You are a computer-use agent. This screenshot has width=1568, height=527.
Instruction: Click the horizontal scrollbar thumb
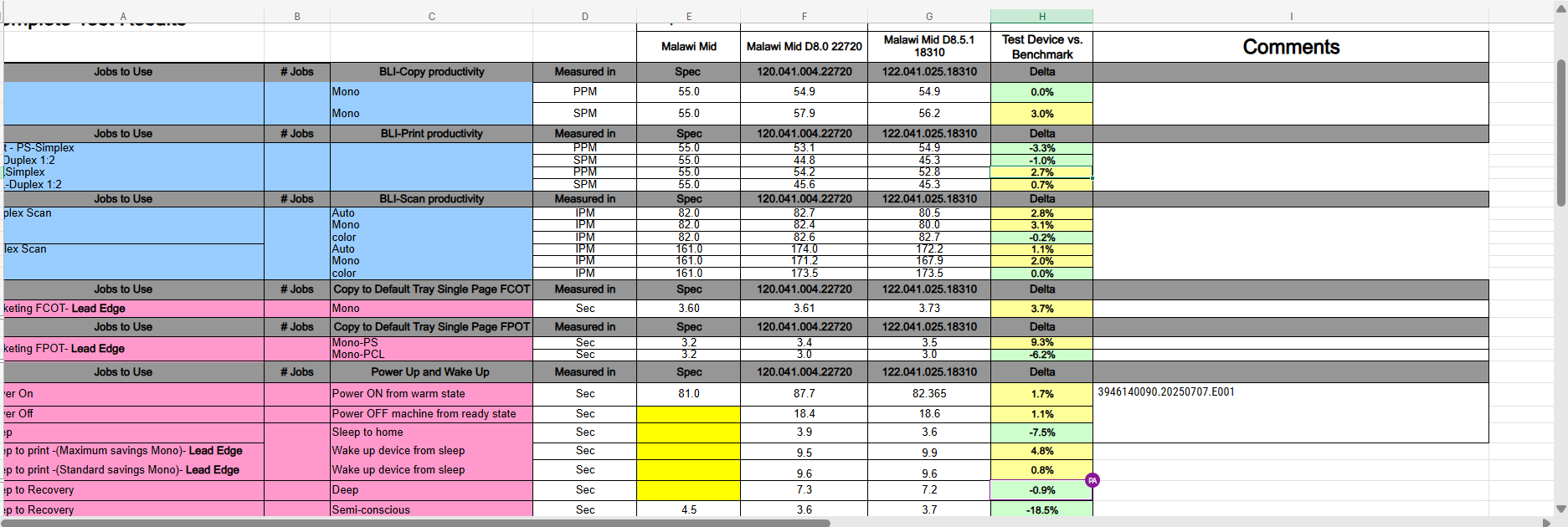pyautogui.click(x=415, y=523)
